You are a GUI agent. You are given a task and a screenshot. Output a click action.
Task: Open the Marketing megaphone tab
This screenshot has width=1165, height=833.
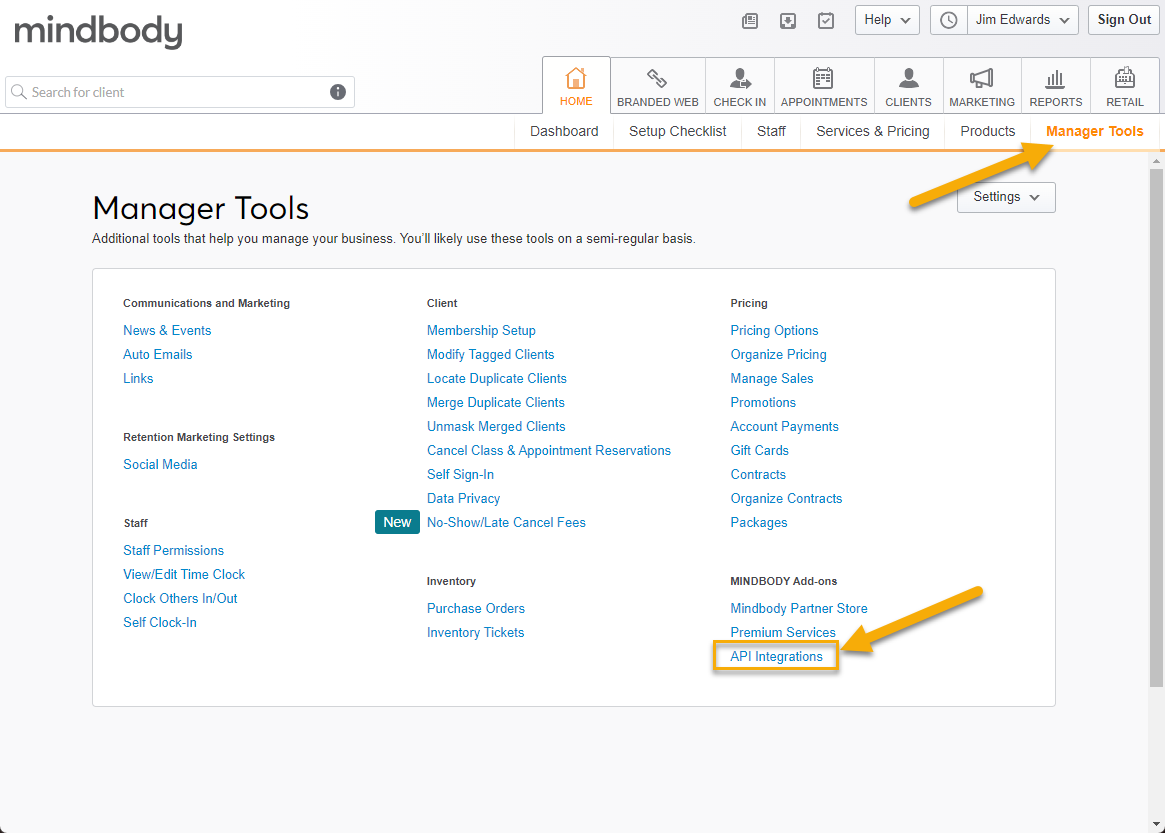[x=981, y=86]
